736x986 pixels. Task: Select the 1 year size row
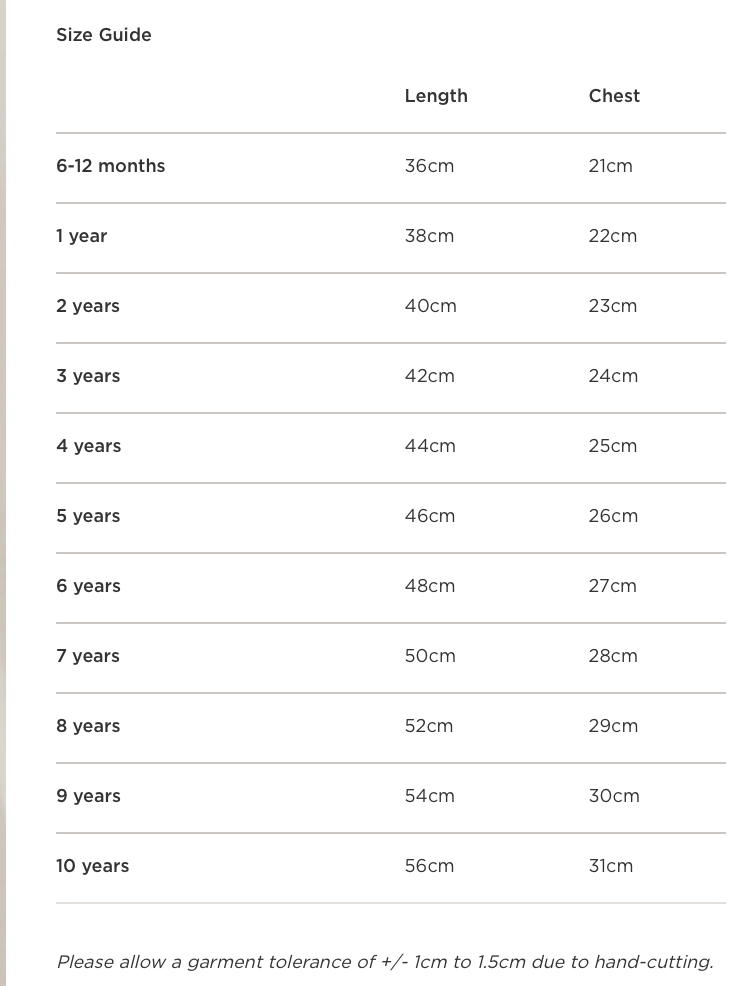pos(82,236)
